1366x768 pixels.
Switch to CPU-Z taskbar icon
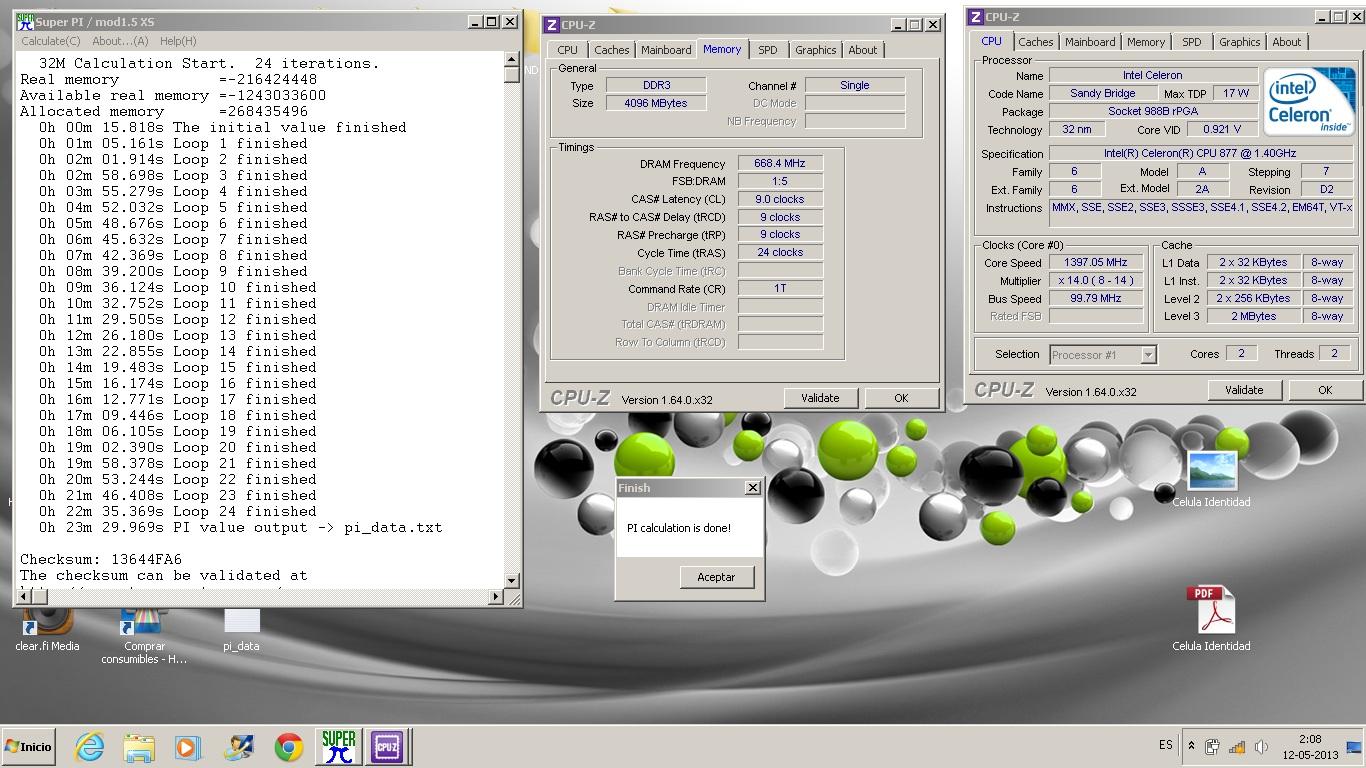click(387, 747)
